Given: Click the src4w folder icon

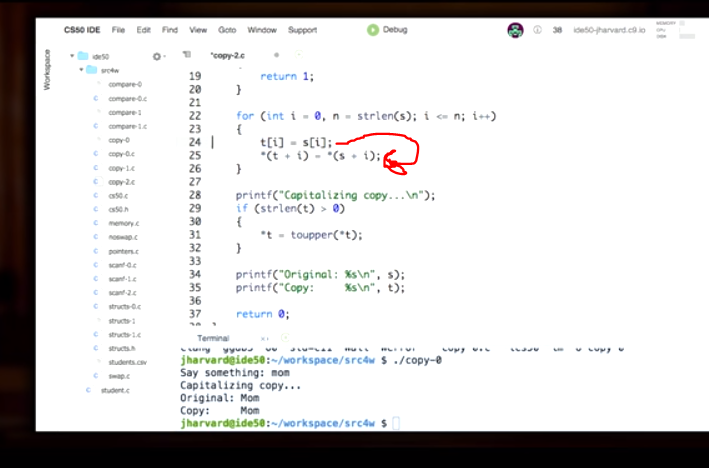Looking at the screenshot, I should pos(92,70).
